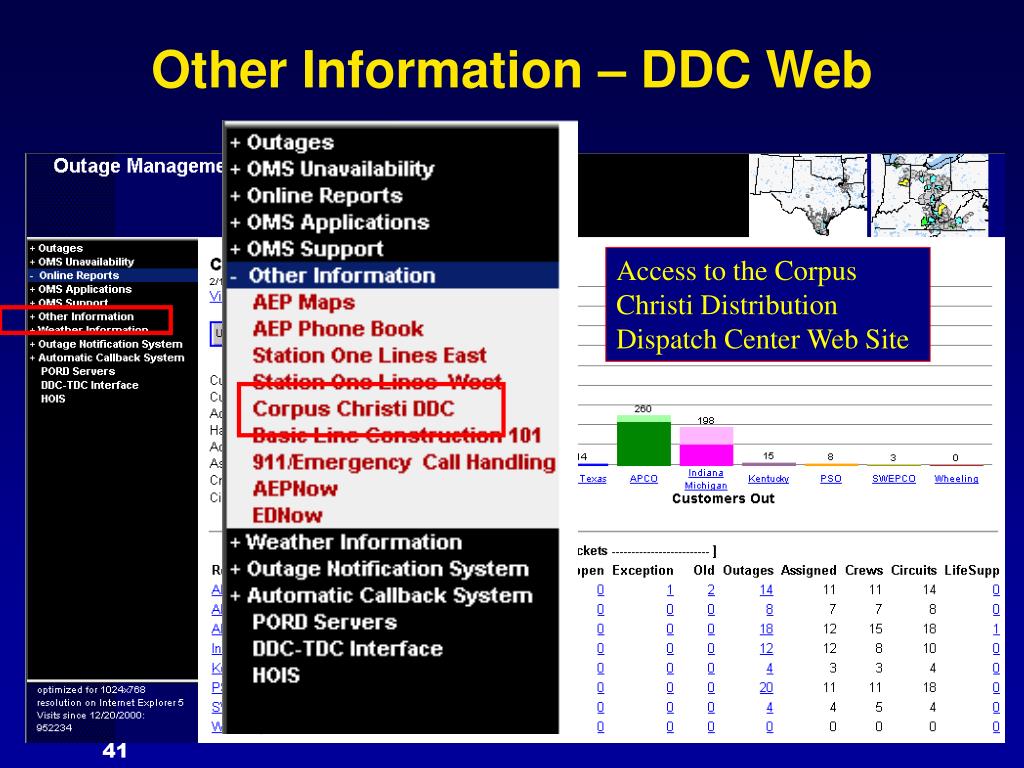Expand OMS Unavailability in the enlarged menu
This screenshot has height=768, width=1024.
332,169
